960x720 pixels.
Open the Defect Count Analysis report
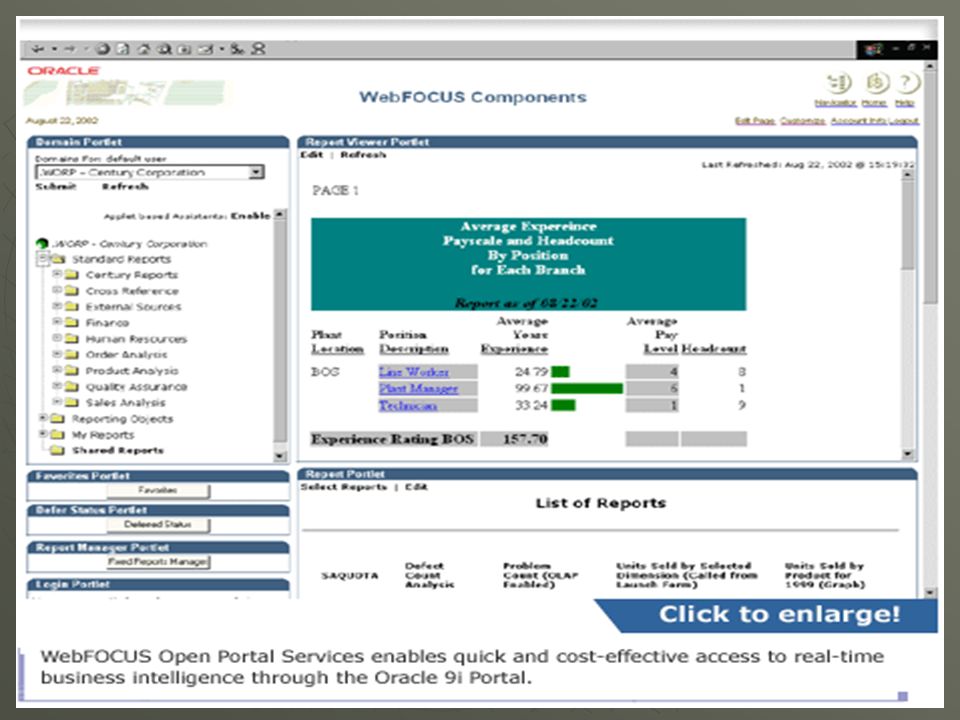tap(429, 575)
